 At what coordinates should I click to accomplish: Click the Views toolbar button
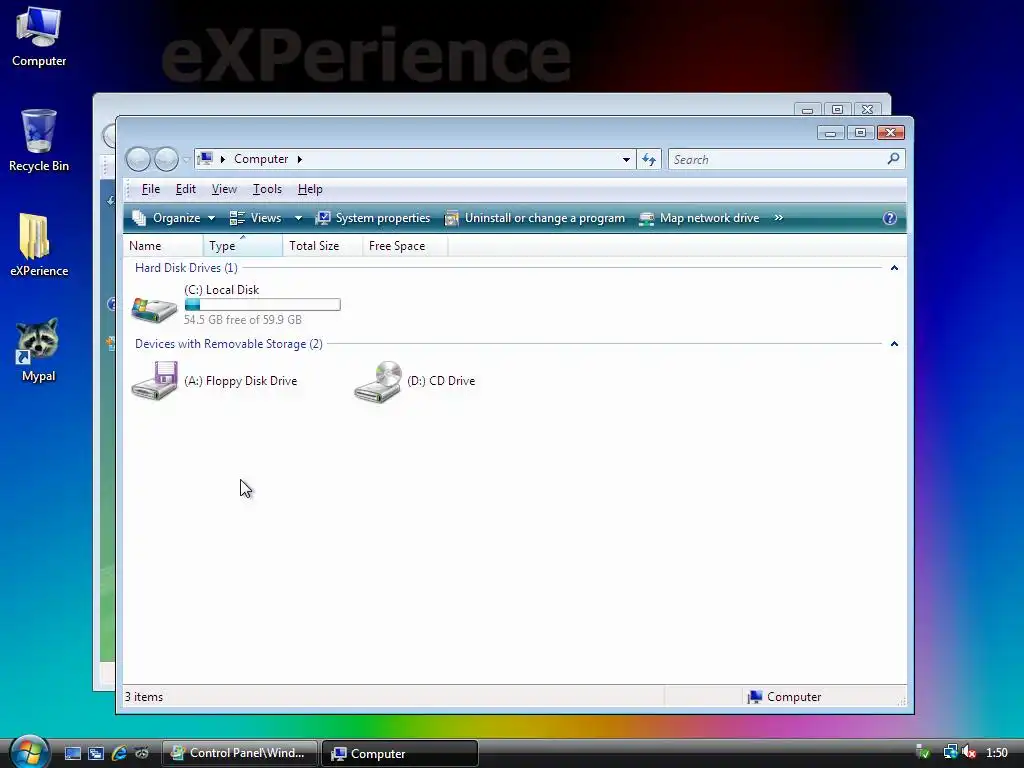coord(255,218)
